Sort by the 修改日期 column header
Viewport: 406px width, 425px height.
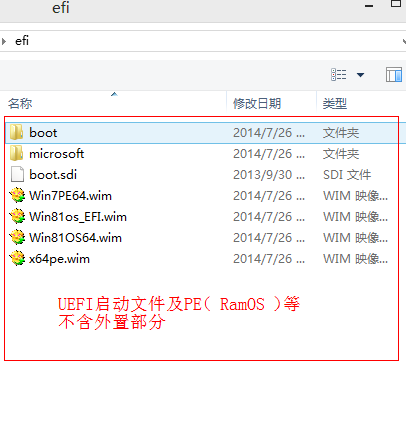pos(257,103)
